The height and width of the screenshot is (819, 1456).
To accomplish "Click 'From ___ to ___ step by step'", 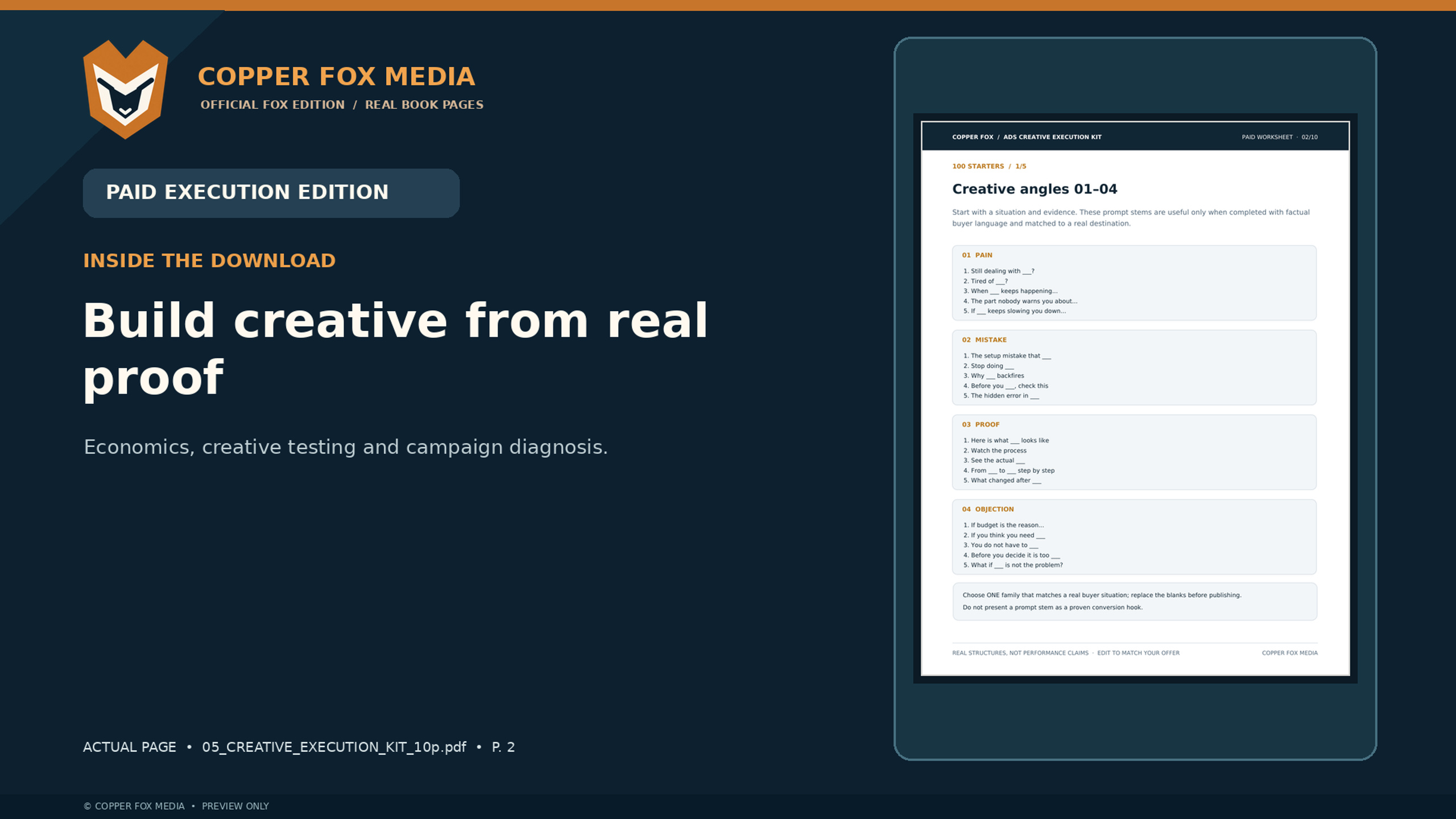I will pyautogui.click(x=1009, y=471).
